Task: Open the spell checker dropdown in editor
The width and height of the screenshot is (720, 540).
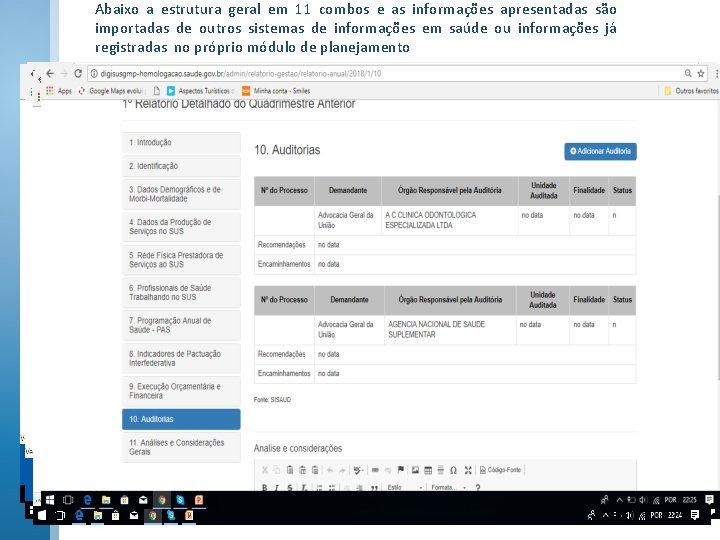Action: click(x=359, y=470)
